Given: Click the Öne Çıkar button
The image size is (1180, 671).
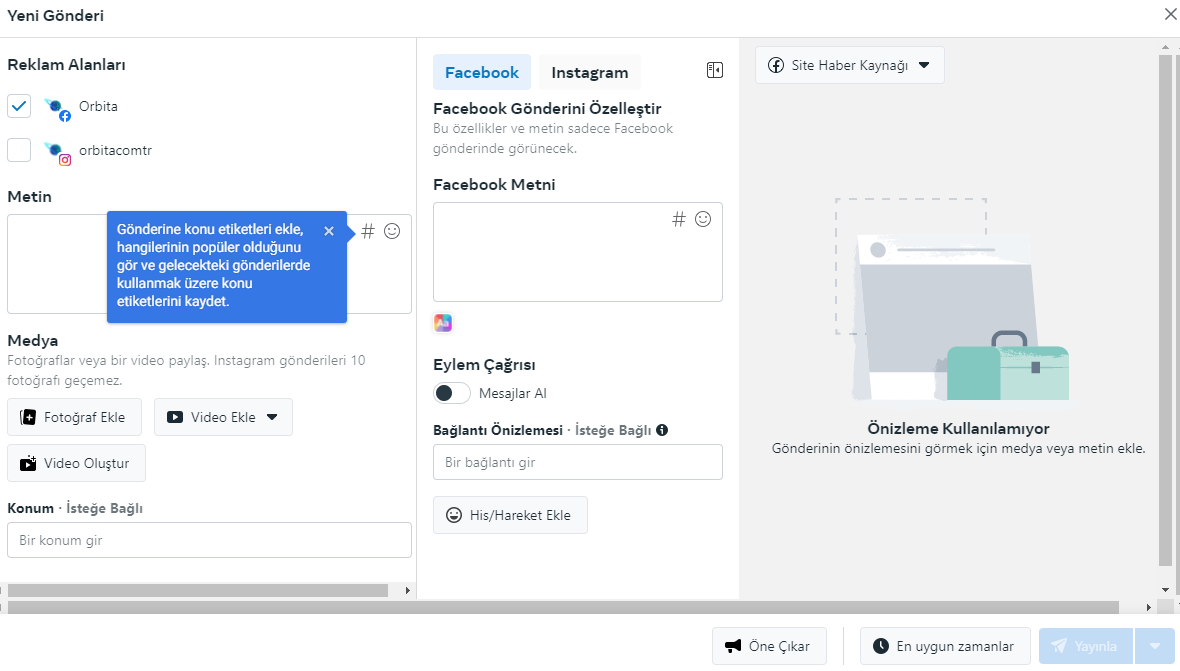Looking at the screenshot, I should pyautogui.click(x=769, y=646).
